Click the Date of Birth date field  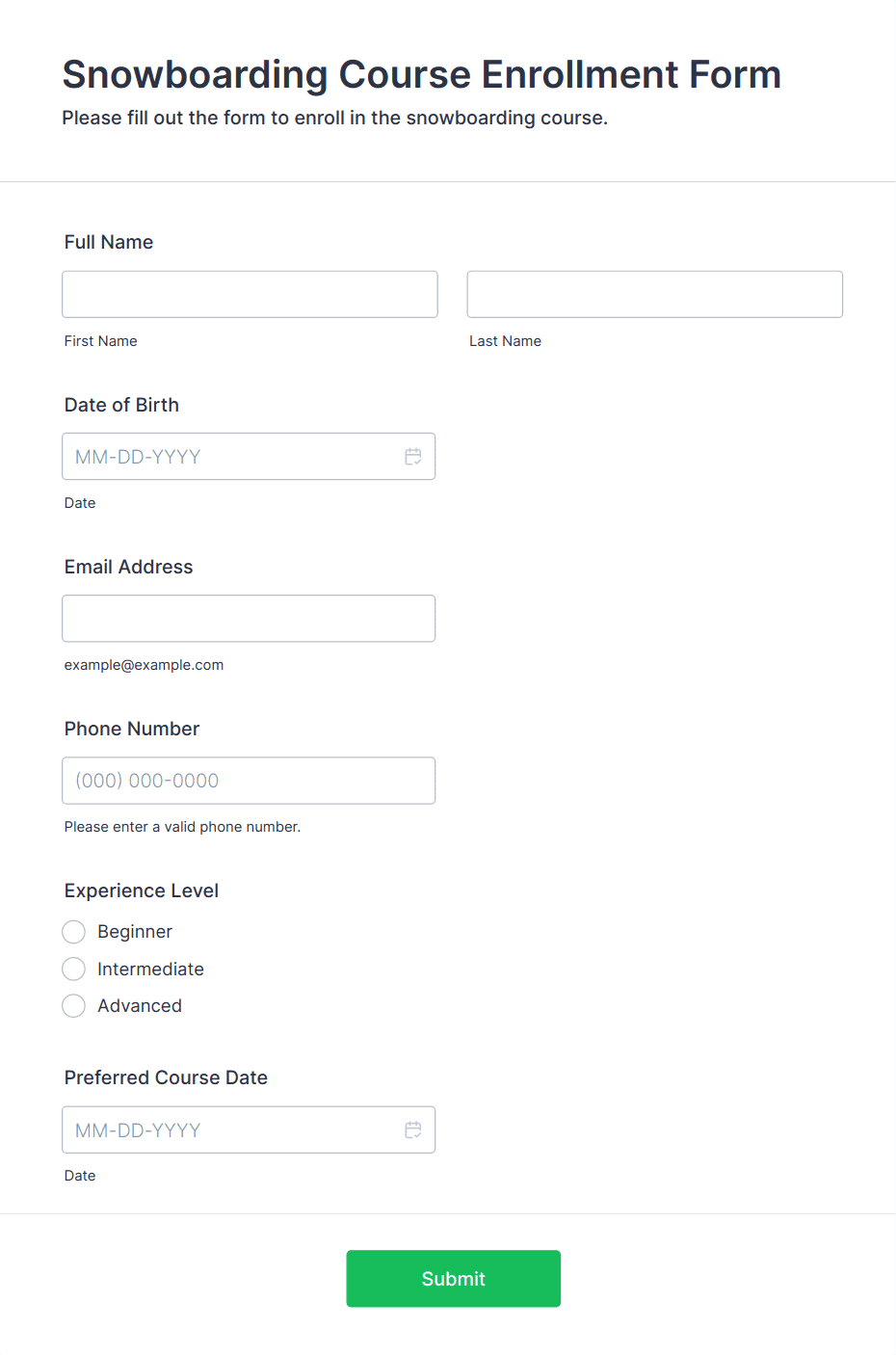[x=231, y=457]
